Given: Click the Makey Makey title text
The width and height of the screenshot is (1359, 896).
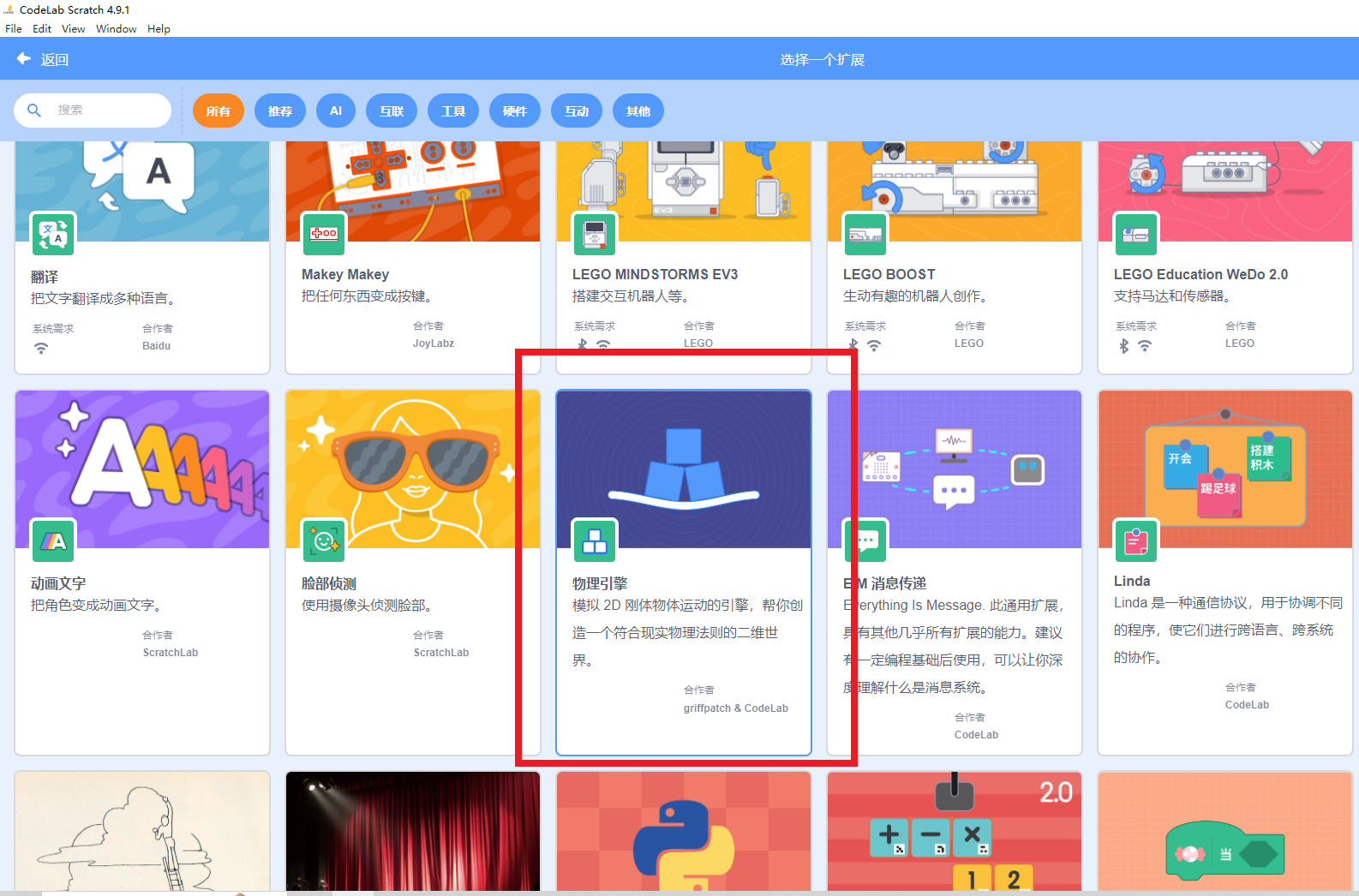Looking at the screenshot, I should (345, 274).
